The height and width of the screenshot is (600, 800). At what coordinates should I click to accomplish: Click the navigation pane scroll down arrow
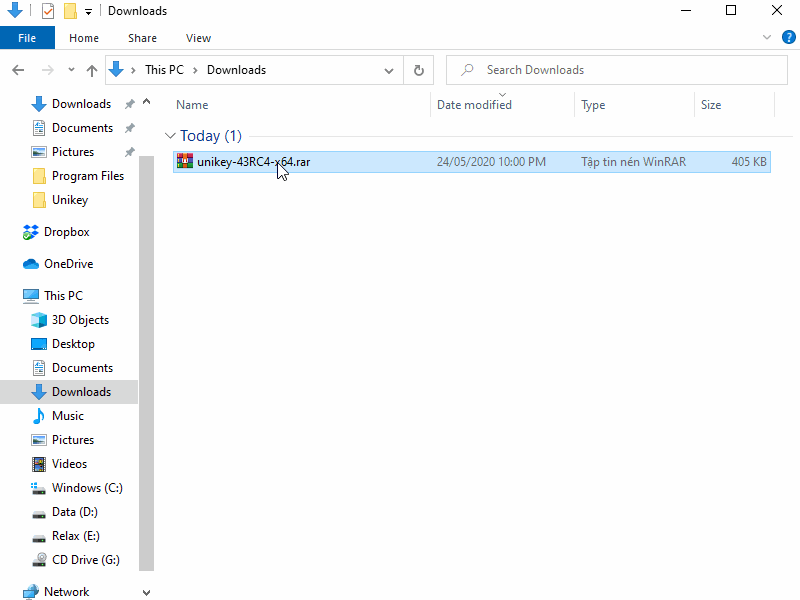(x=146, y=592)
